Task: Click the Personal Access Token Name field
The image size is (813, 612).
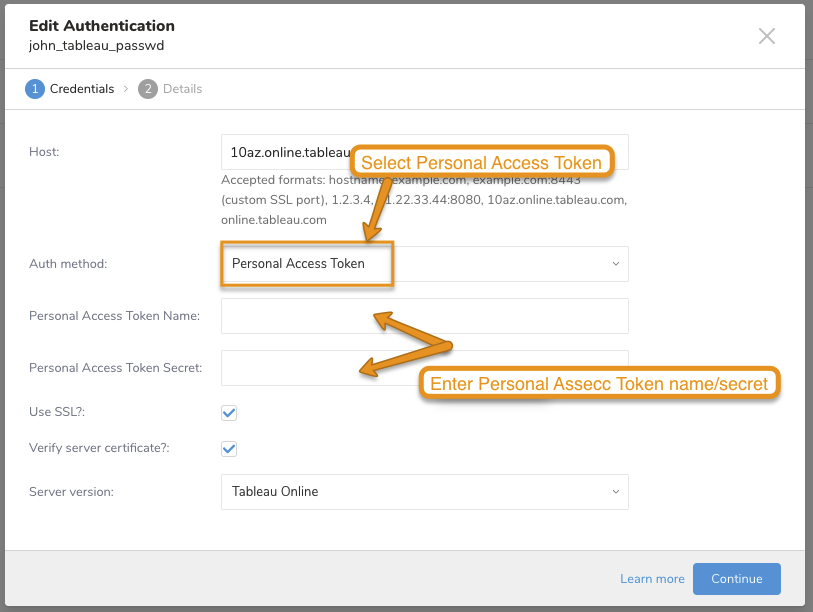Action: click(424, 316)
